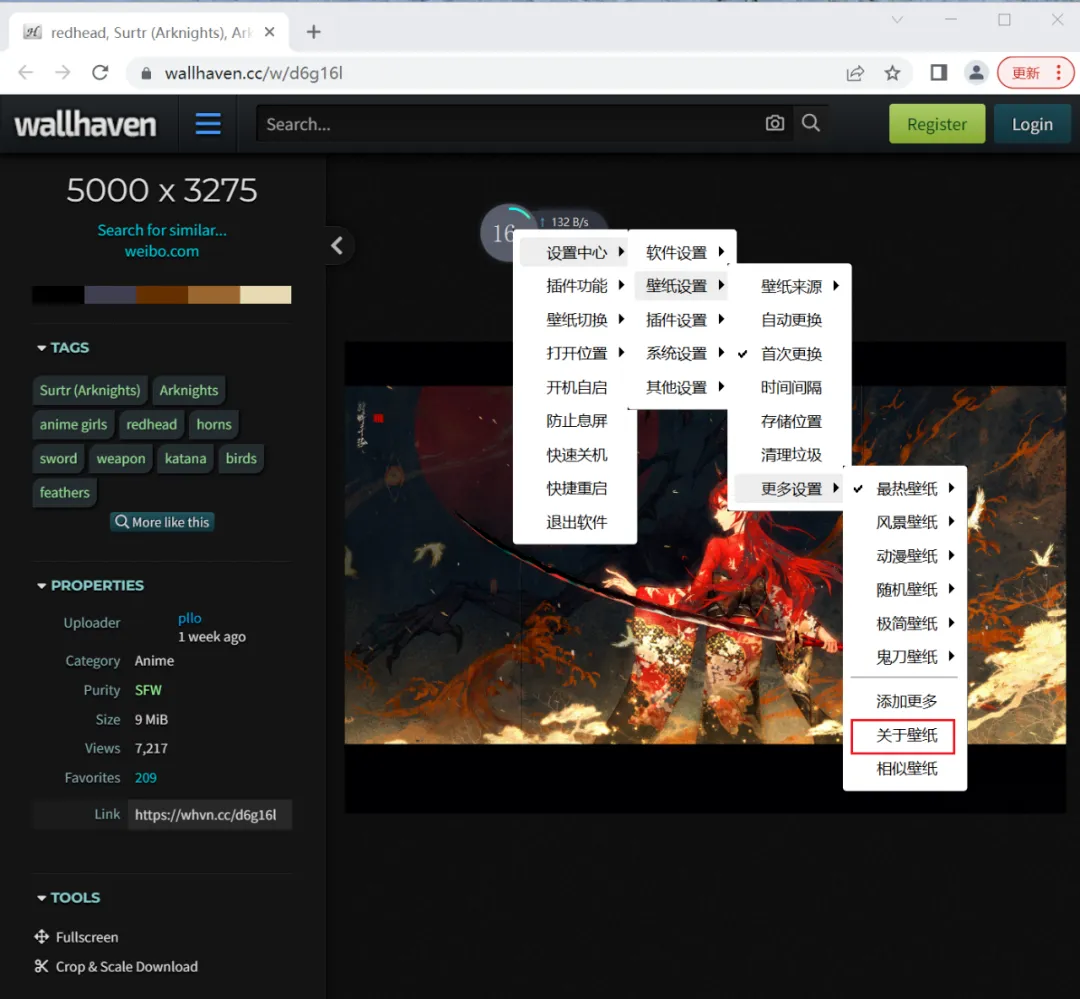Click the share page icon
The width and height of the screenshot is (1080, 999).
pos(855,73)
